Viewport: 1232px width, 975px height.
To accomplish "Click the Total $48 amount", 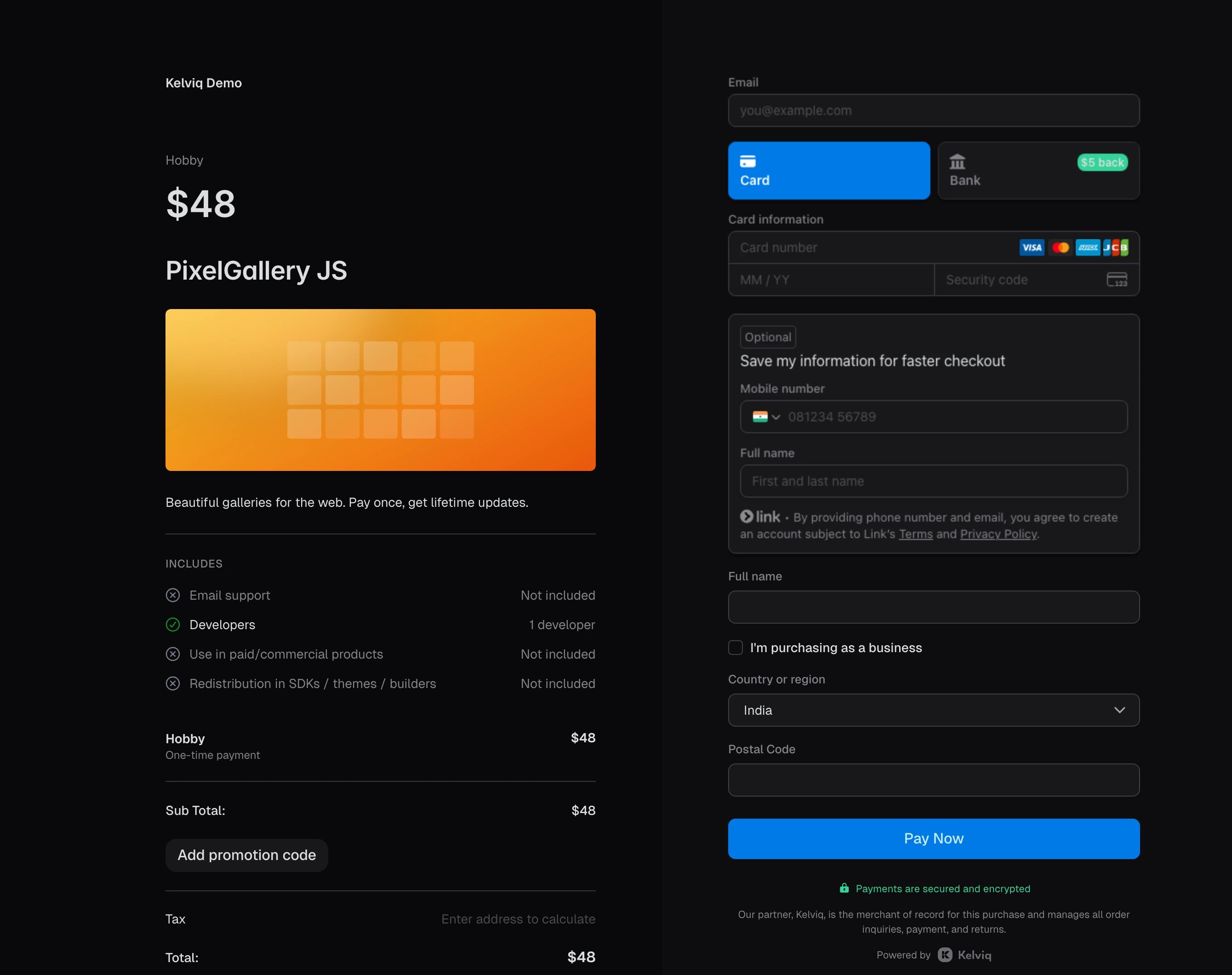I will pyautogui.click(x=582, y=958).
